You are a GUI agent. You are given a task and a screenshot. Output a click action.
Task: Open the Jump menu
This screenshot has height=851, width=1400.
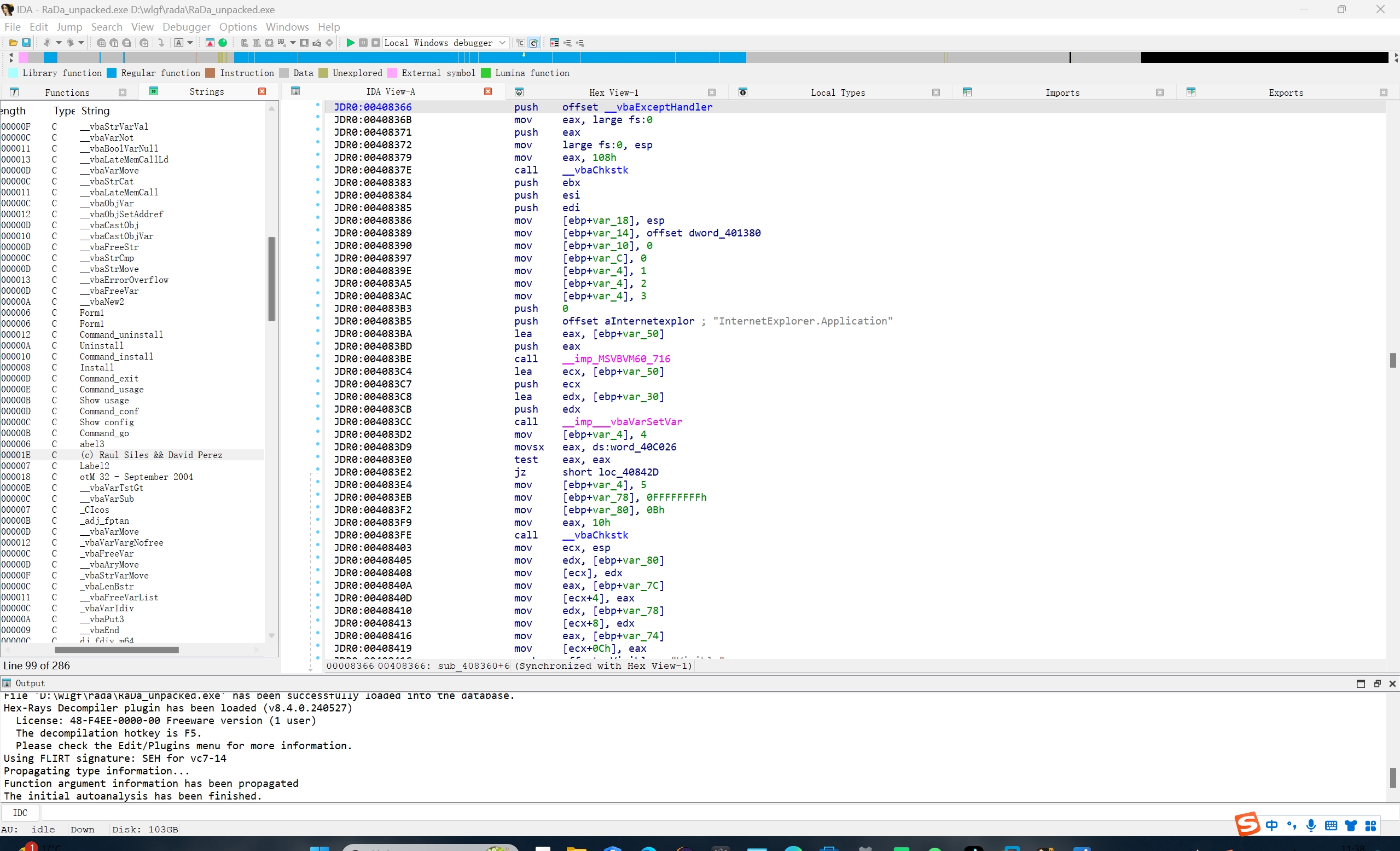point(69,27)
